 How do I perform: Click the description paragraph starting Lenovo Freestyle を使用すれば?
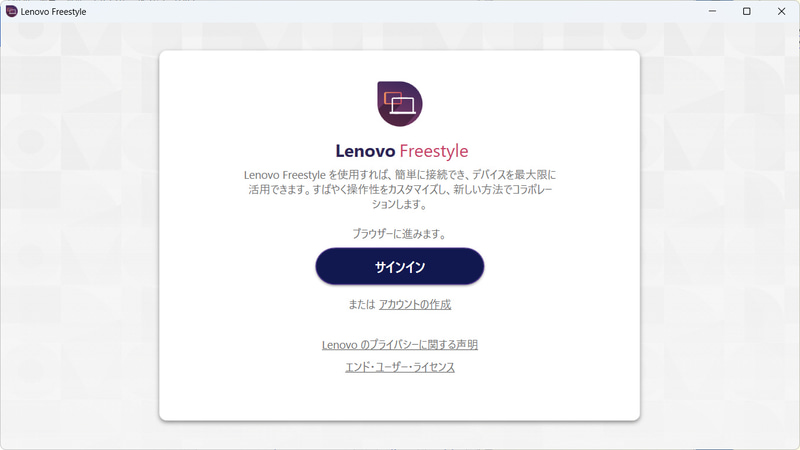tap(399, 189)
